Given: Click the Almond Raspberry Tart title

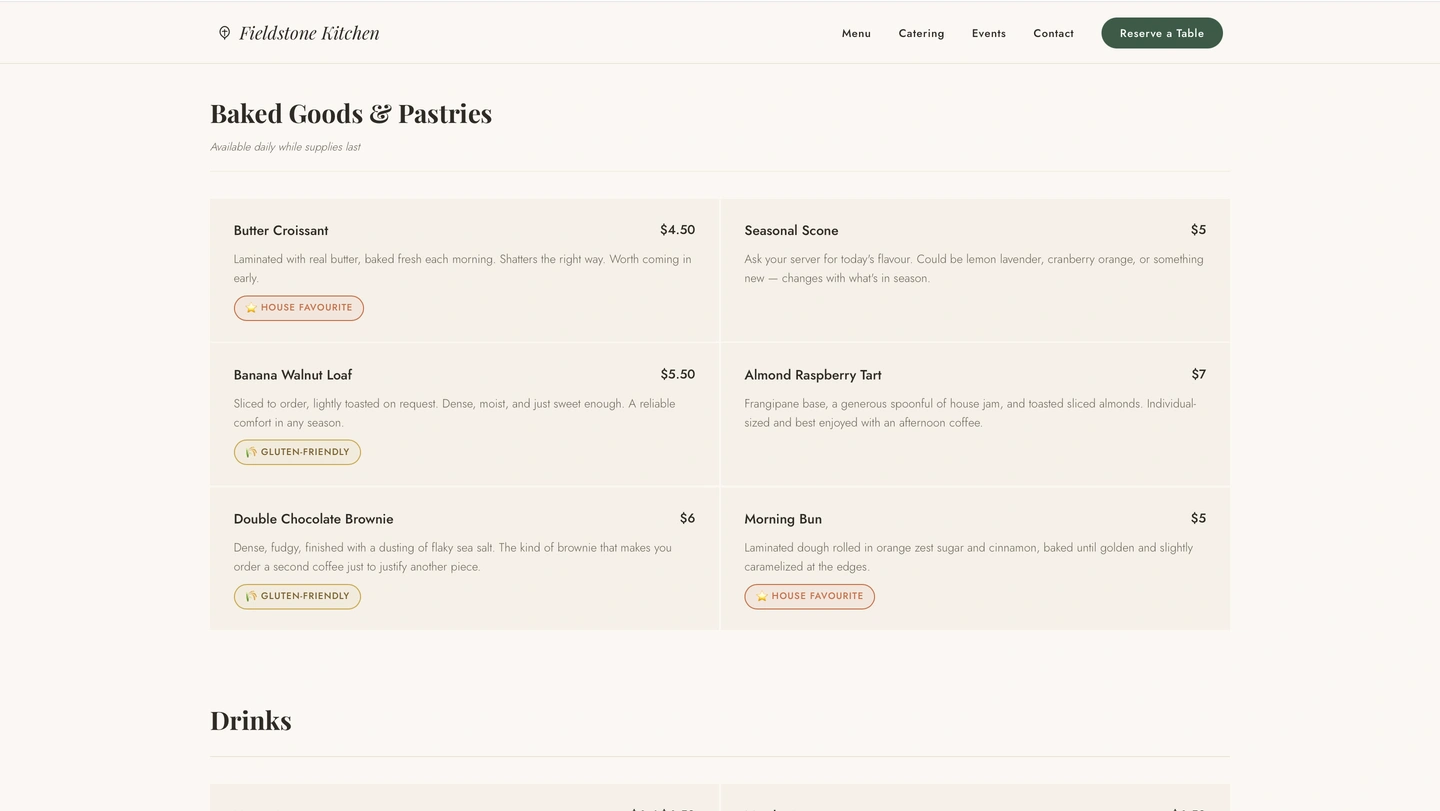Looking at the screenshot, I should [812, 375].
